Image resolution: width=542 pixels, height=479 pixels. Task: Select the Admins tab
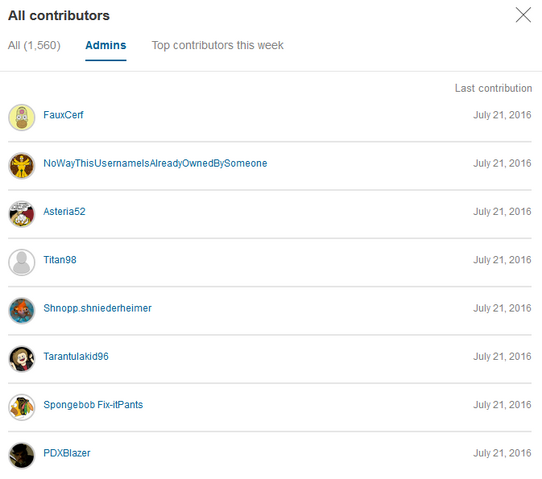click(x=106, y=45)
